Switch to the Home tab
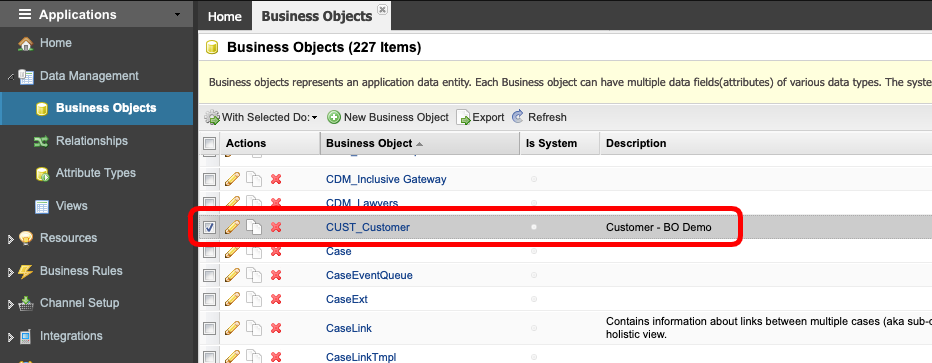This screenshot has width=932, height=363. click(225, 17)
